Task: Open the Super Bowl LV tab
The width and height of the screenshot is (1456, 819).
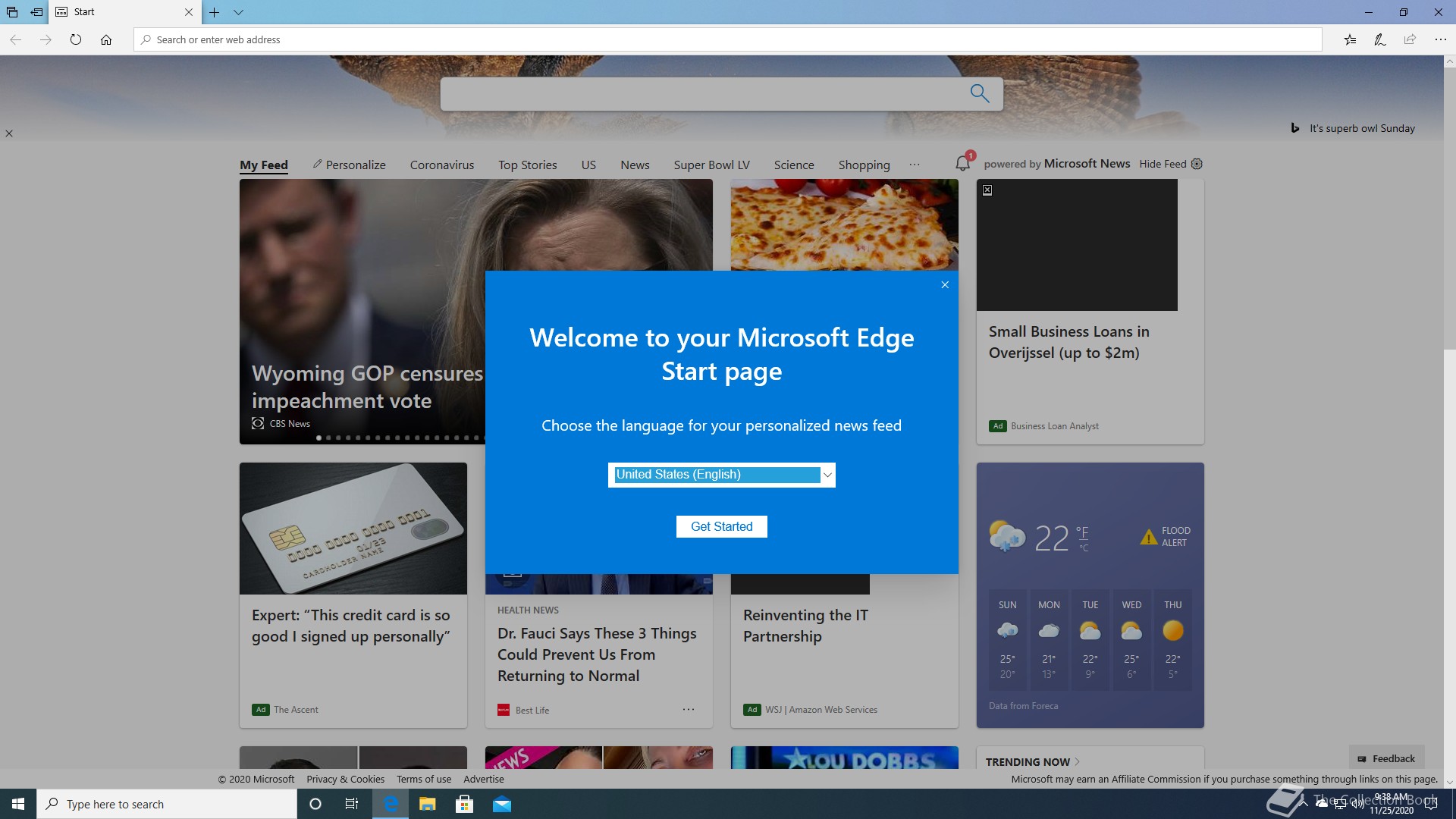Action: [x=712, y=165]
